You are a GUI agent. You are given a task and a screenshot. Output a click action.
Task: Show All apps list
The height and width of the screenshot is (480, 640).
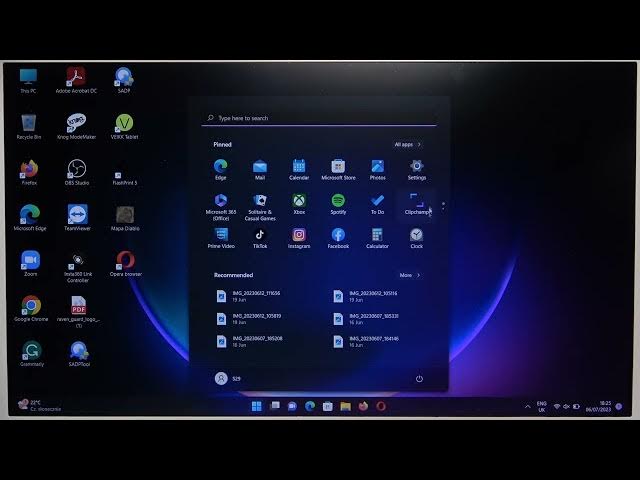[407, 144]
